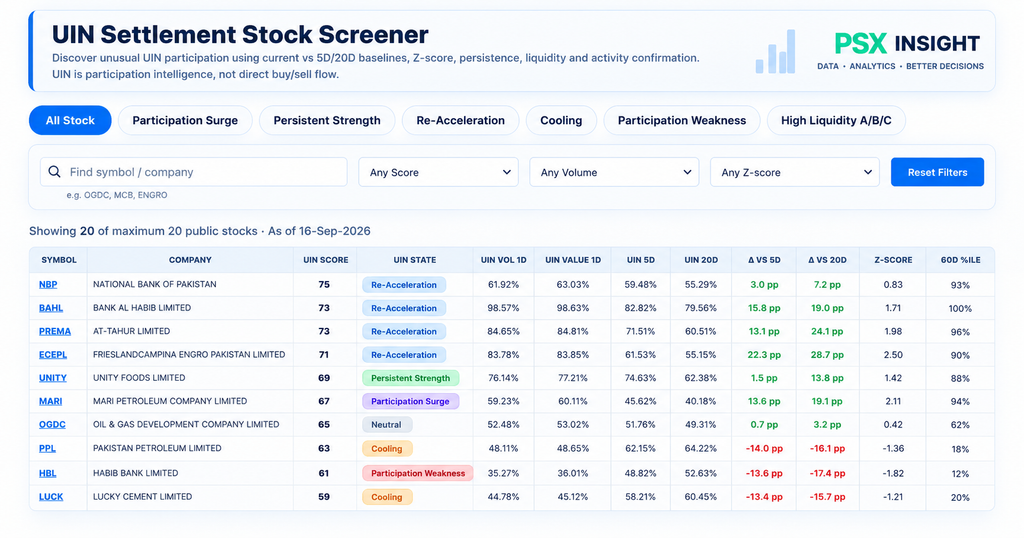This screenshot has width=1024, height=538.
Task: Click BANK AL HABIB LIMITED company name
Action: point(142,308)
